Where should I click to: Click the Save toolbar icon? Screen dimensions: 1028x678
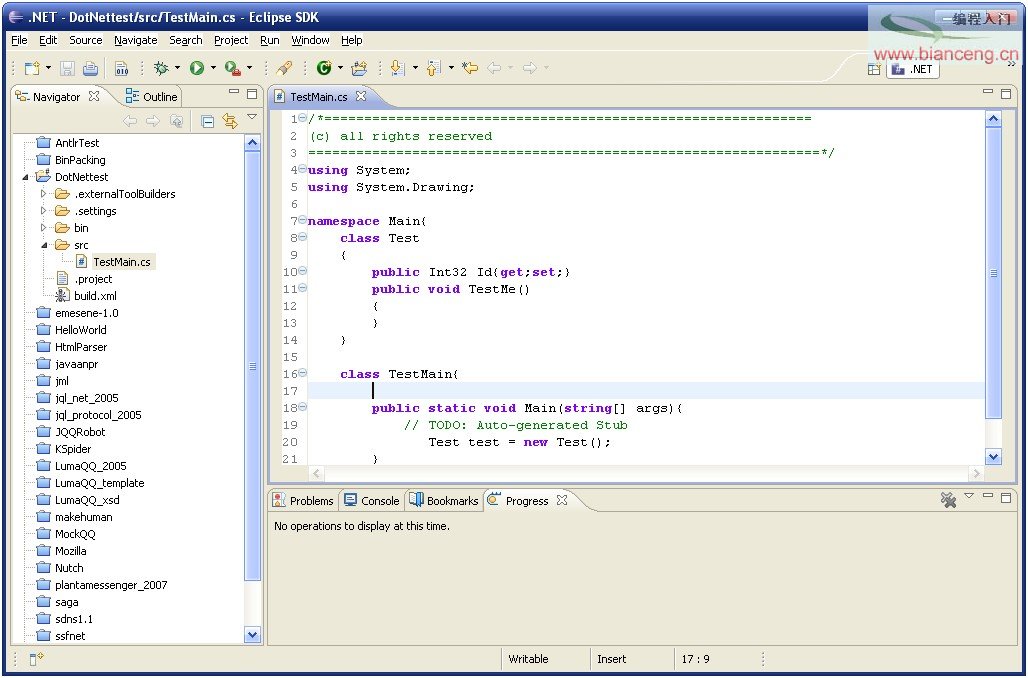(68, 68)
